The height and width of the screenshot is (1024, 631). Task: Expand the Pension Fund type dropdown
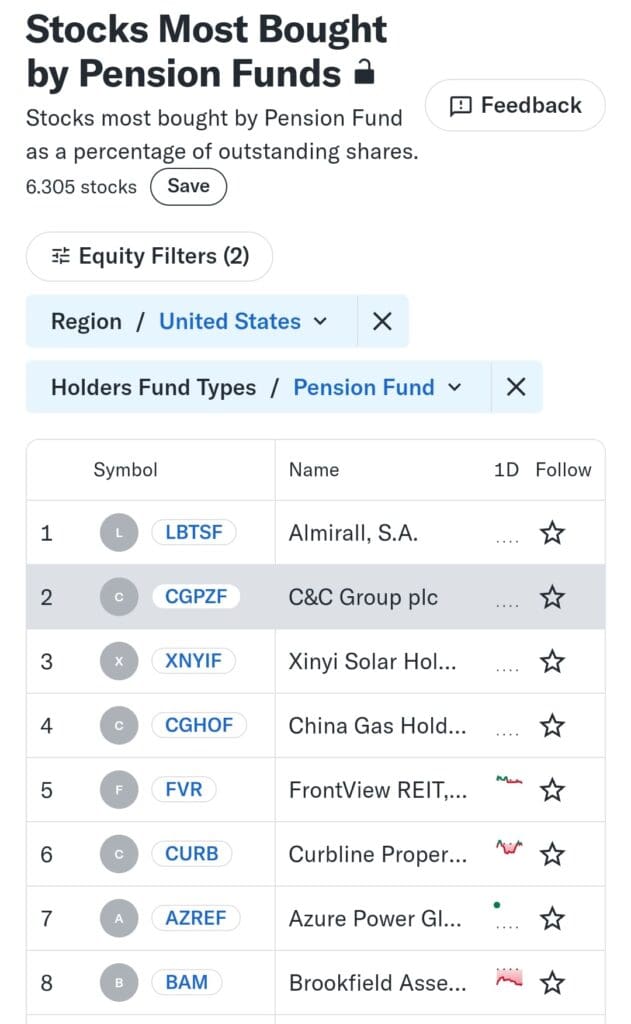(x=378, y=387)
